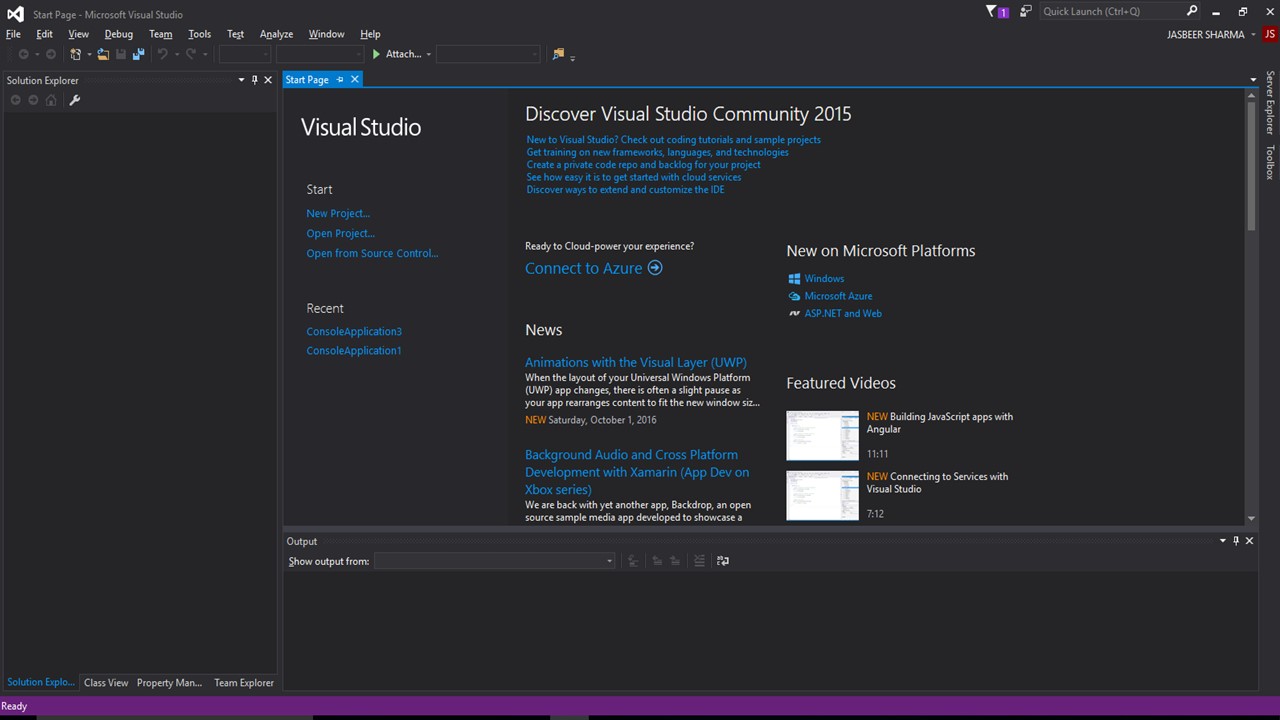Close the Solution Explorer panel
The image size is (1280, 720).
click(x=267, y=80)
